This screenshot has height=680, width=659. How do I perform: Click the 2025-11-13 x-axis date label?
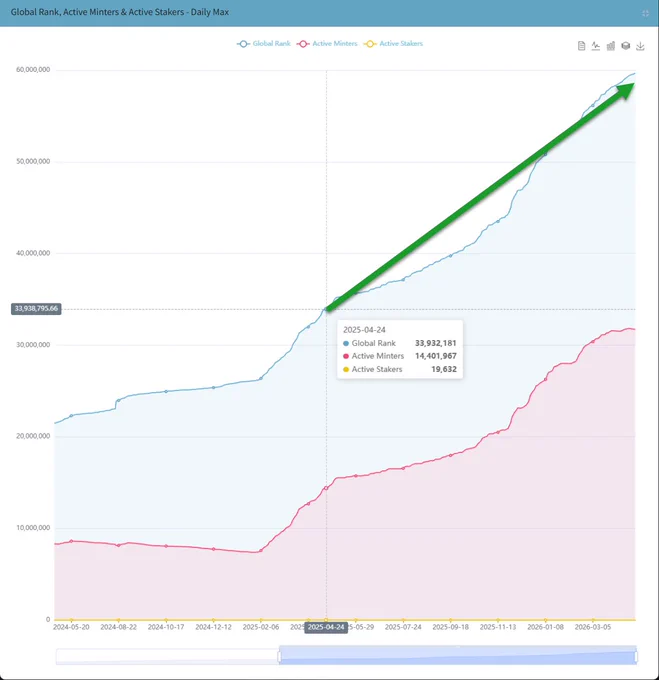click(498, 627)
